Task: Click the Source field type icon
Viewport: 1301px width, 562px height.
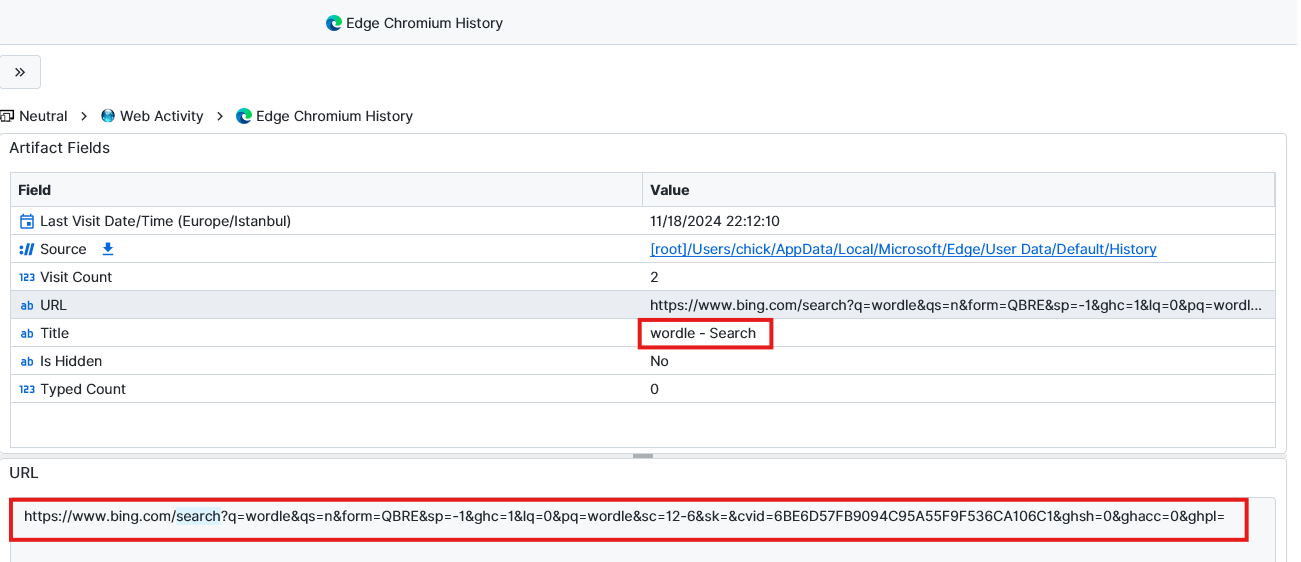Action: point(27,249)
